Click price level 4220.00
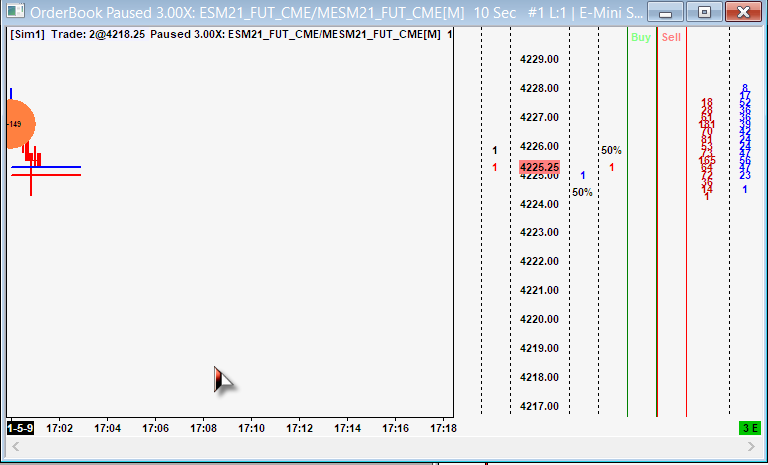This screenshot has width=768, height=465. point(539,319)
